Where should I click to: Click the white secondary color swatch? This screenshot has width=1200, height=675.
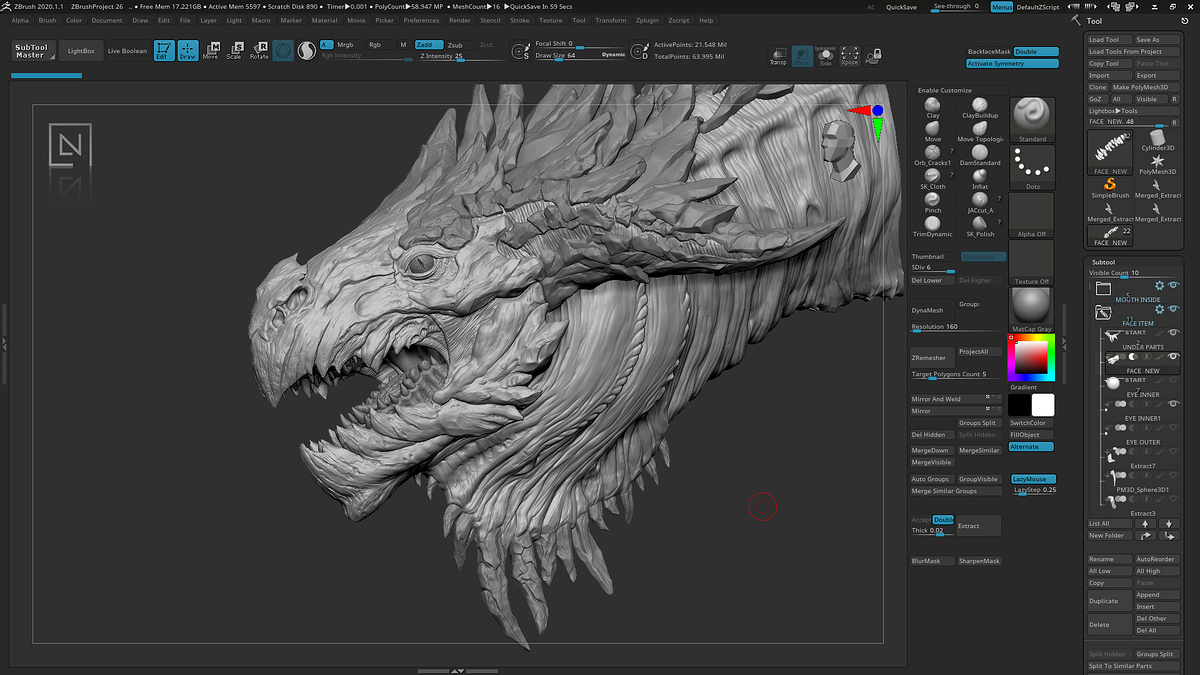pos(1043,405)
